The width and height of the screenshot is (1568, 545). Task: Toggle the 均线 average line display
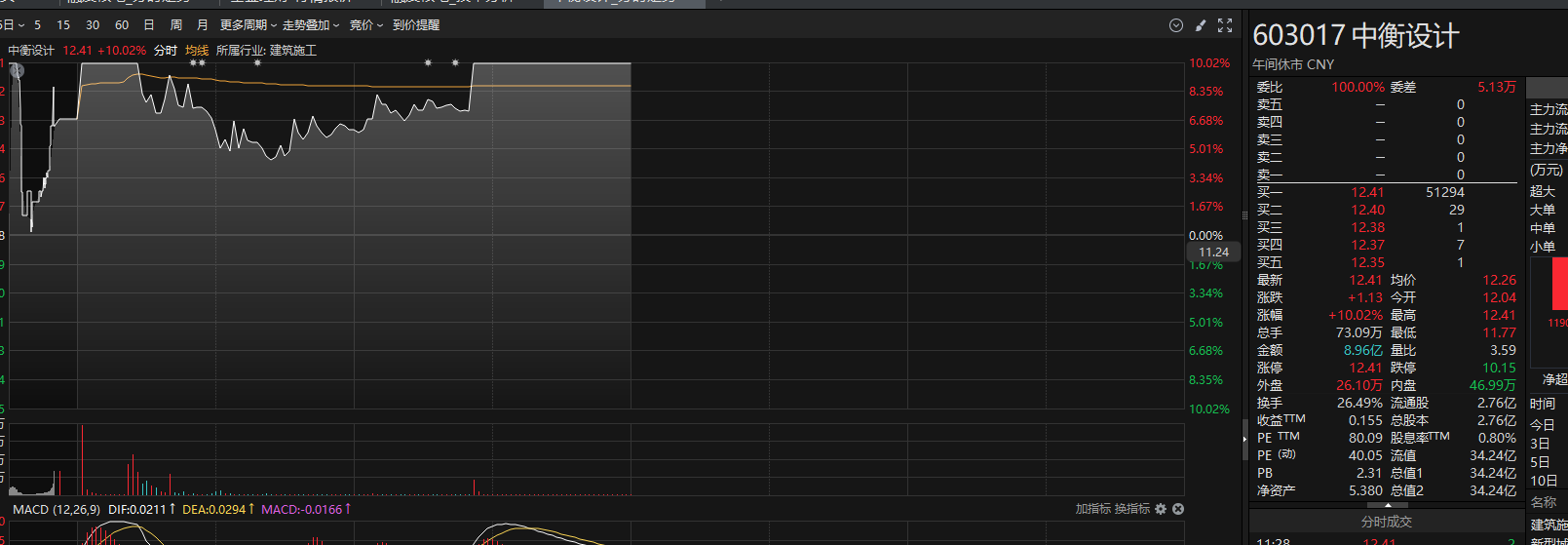[x=197, y=51]
